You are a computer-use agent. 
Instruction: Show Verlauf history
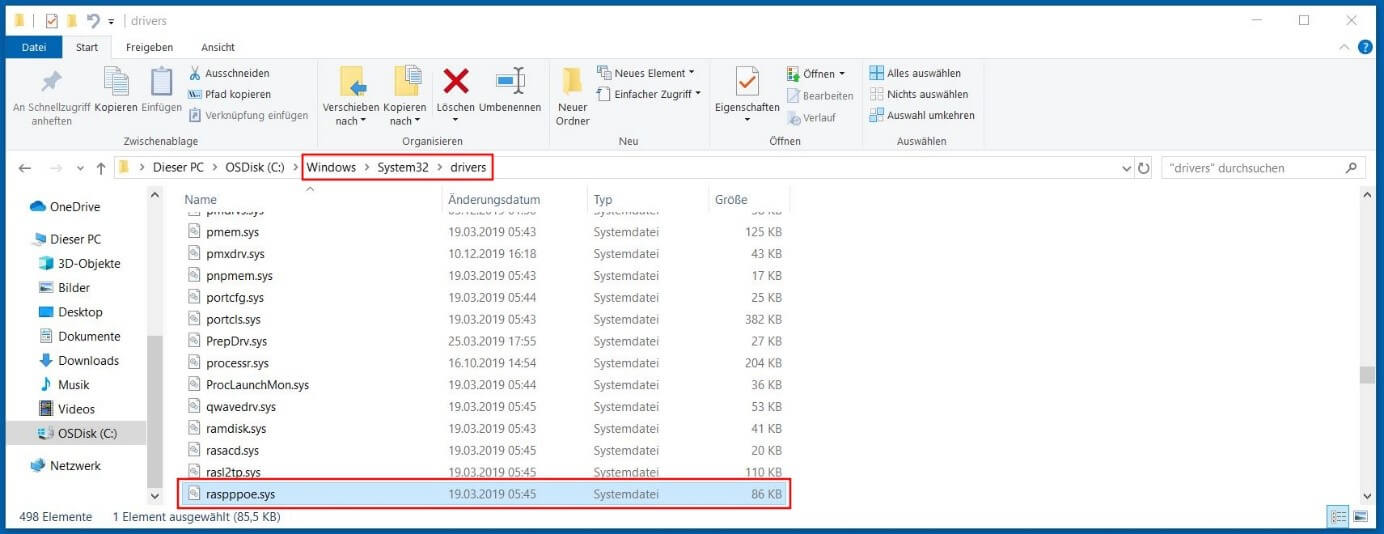(812, 117)
